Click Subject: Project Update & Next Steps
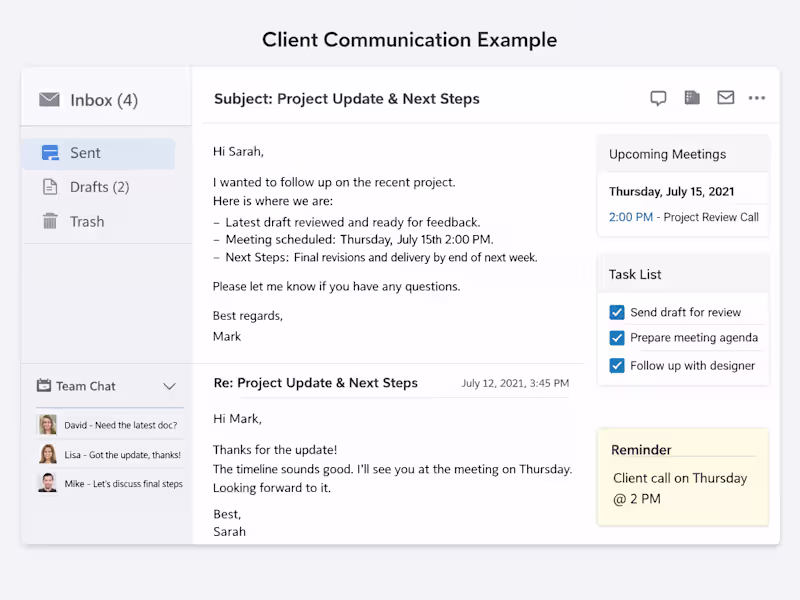This screenshot has height=600, width=800. click(346, 98)
